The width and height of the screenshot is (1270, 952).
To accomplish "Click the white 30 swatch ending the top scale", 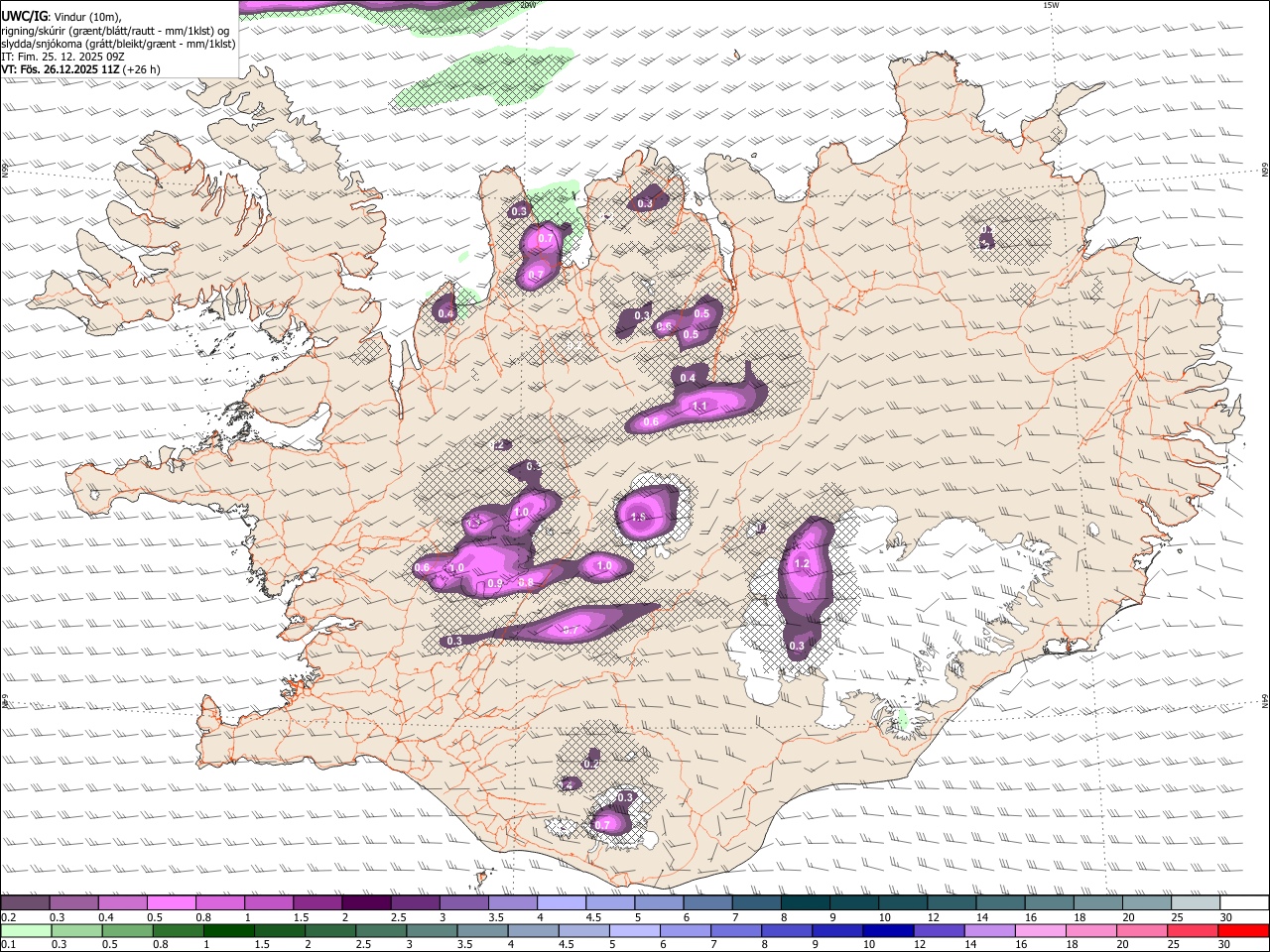I will point(1242,902).
